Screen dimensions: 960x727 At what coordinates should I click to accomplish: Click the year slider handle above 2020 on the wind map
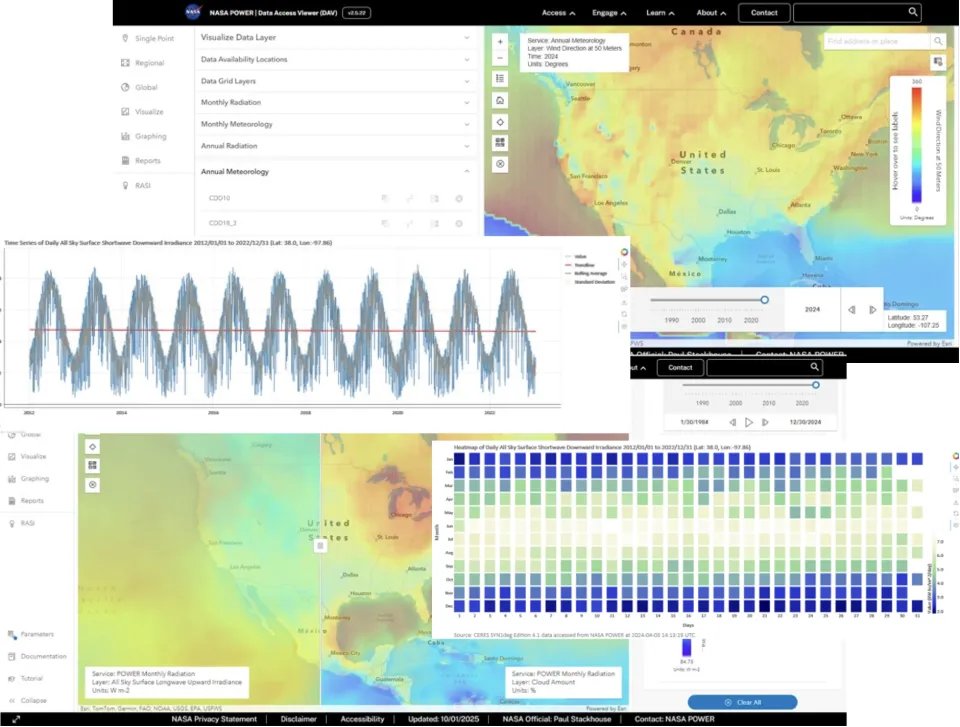[x=764, y=300]
